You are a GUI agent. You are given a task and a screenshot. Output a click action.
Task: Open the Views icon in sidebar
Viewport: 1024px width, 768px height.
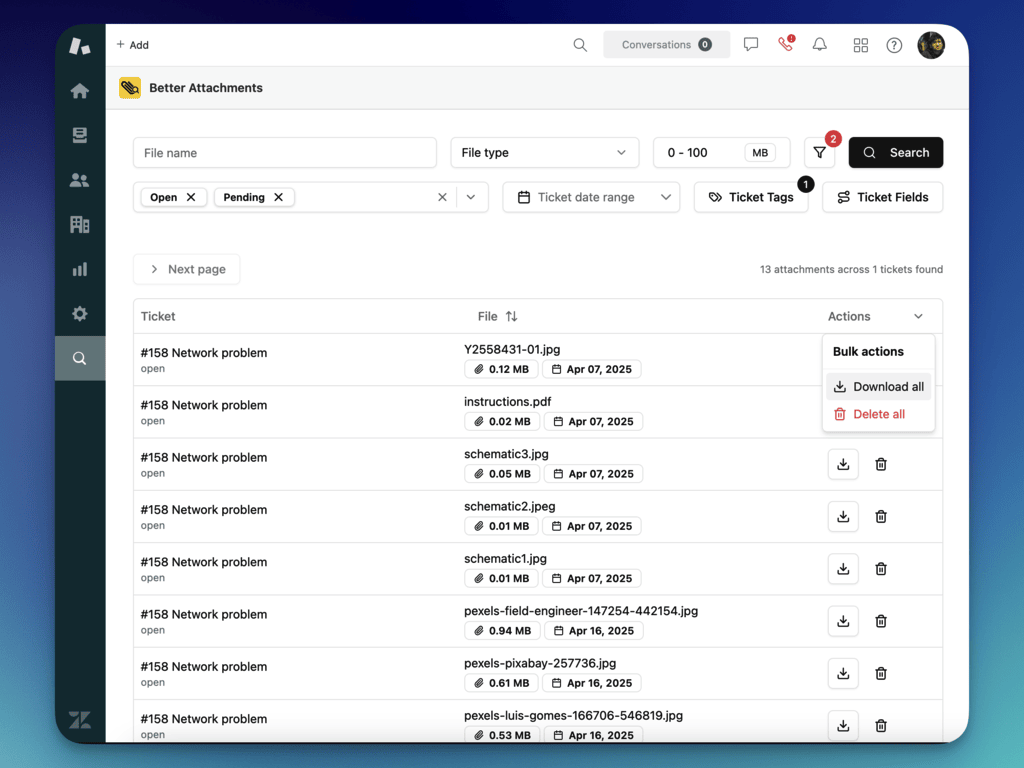point(80,136)
